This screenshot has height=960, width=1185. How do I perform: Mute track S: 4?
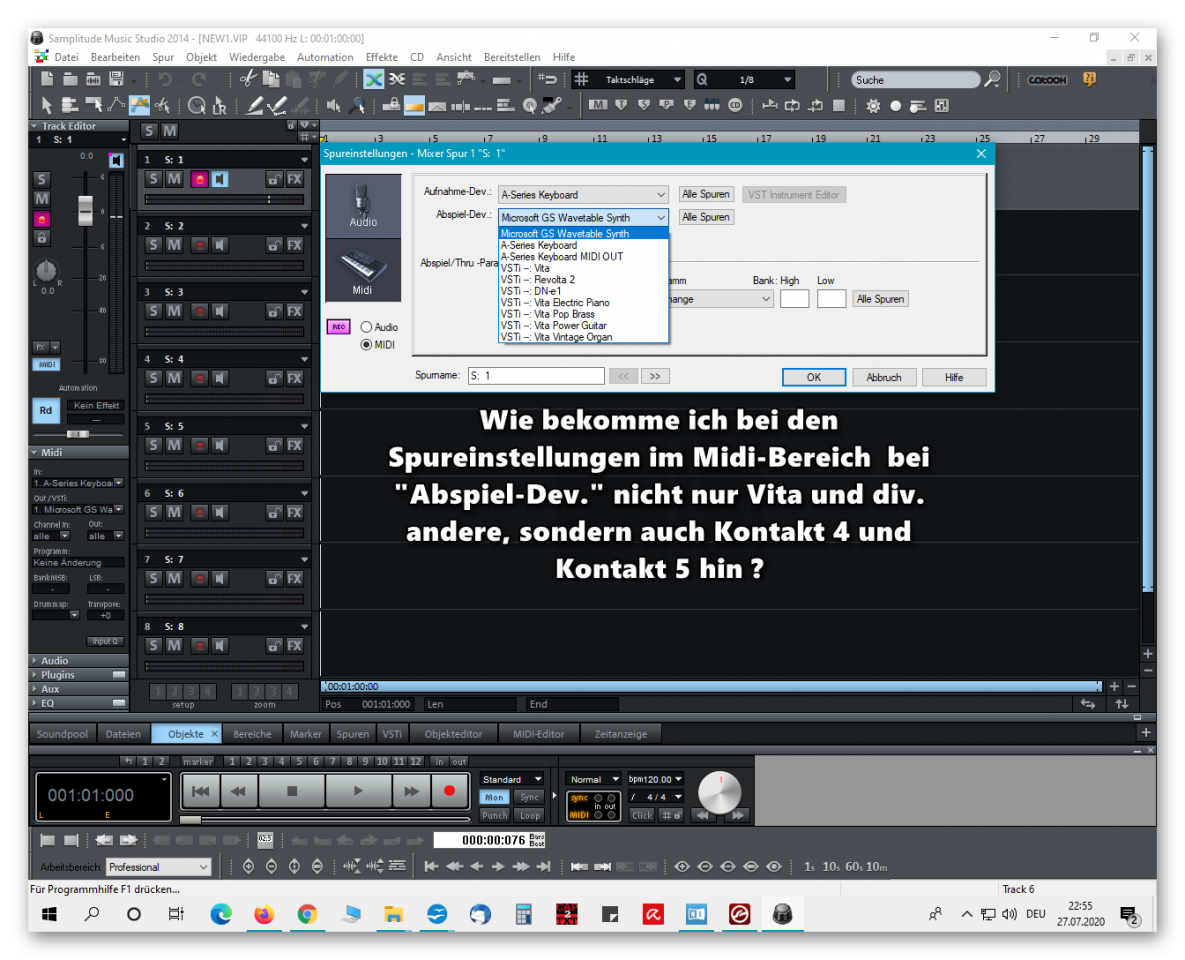pyautogui.click(x=174, y=379)
